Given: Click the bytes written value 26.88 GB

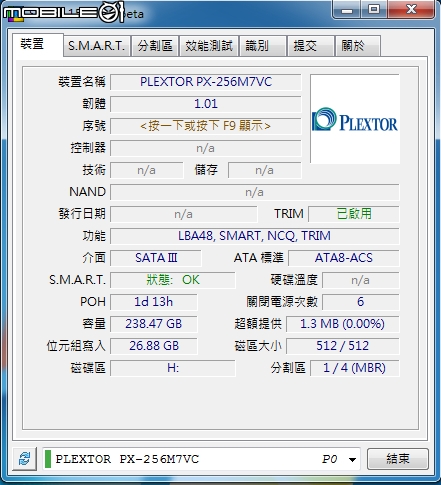Looking at the screenshot, I should [x=154, y=346].
